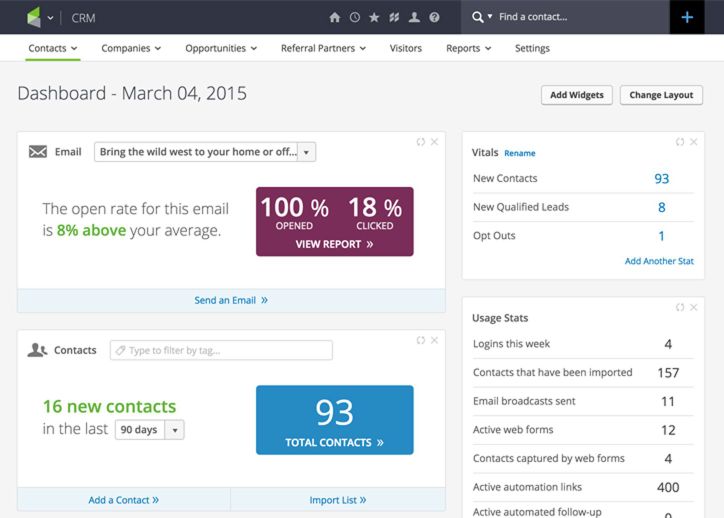Click the Change Layout button
This screenshot has width=724, height=518.
pos(661,95)
